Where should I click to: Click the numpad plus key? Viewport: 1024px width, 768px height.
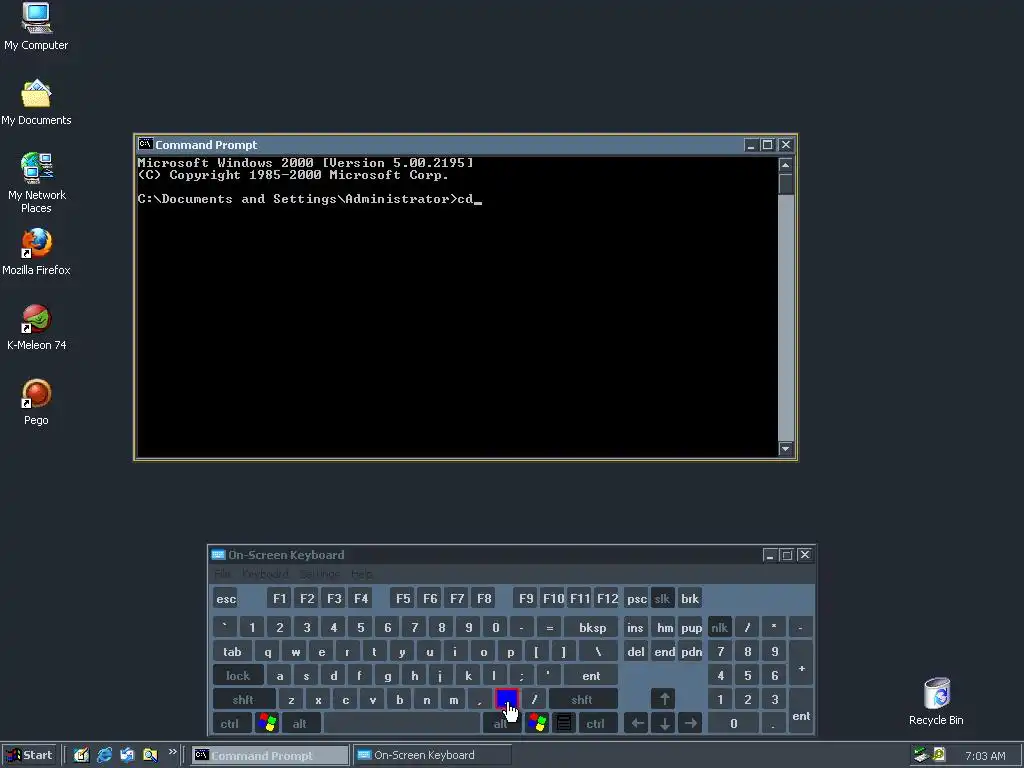[801, 664]
